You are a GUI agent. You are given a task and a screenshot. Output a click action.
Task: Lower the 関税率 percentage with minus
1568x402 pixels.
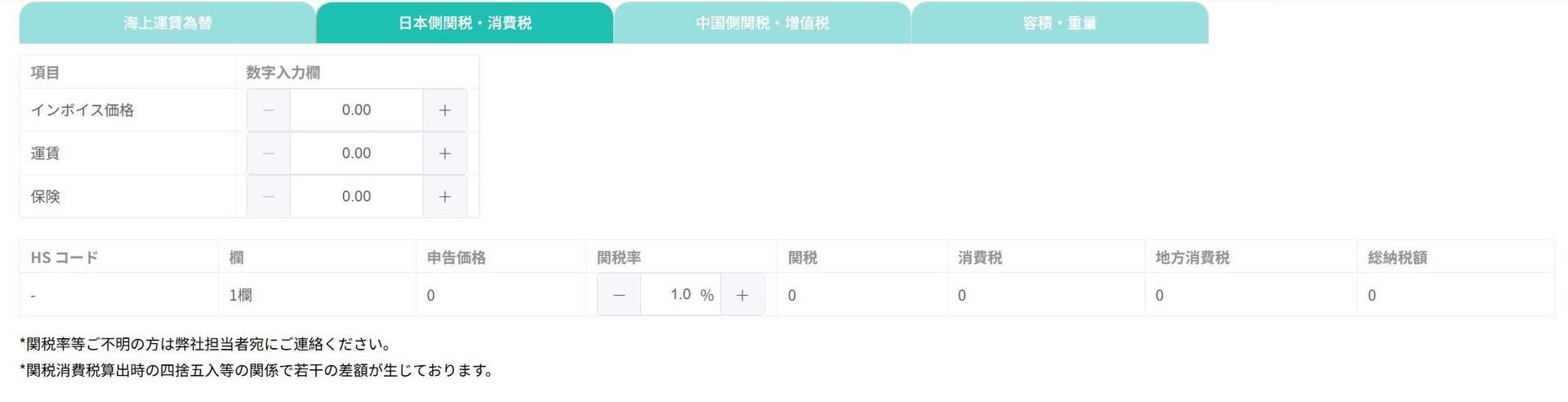coord(619,294)
